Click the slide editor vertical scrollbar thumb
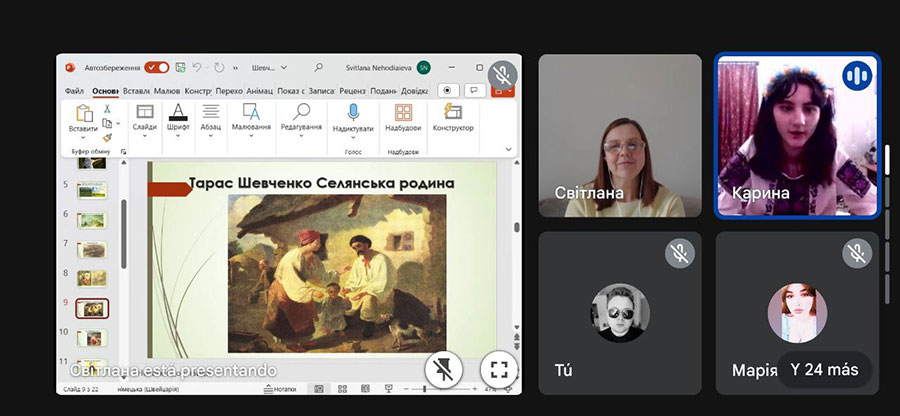900x416 pixels. 517,227
